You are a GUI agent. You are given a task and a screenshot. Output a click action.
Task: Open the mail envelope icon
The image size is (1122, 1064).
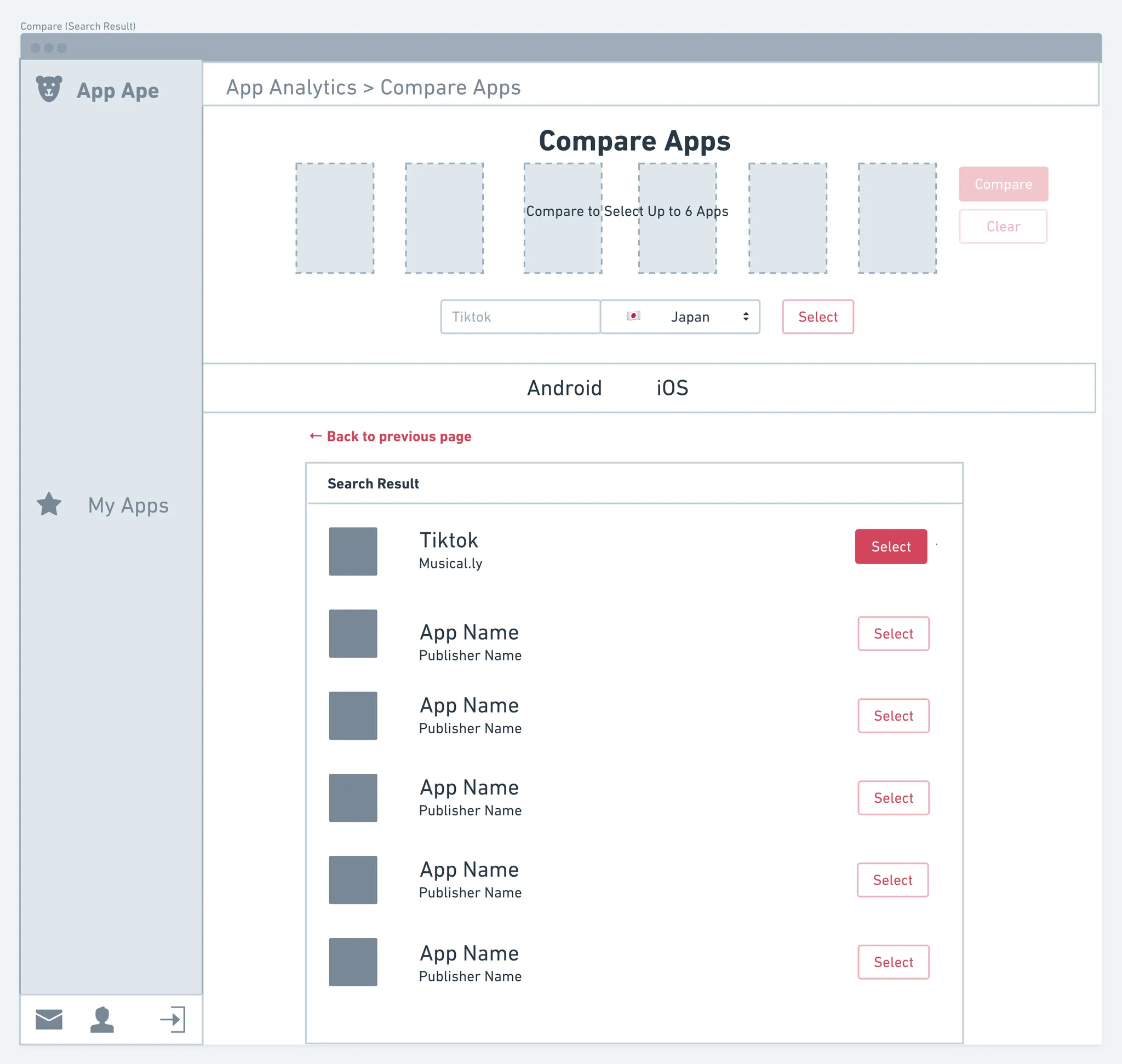[49, 1019]
